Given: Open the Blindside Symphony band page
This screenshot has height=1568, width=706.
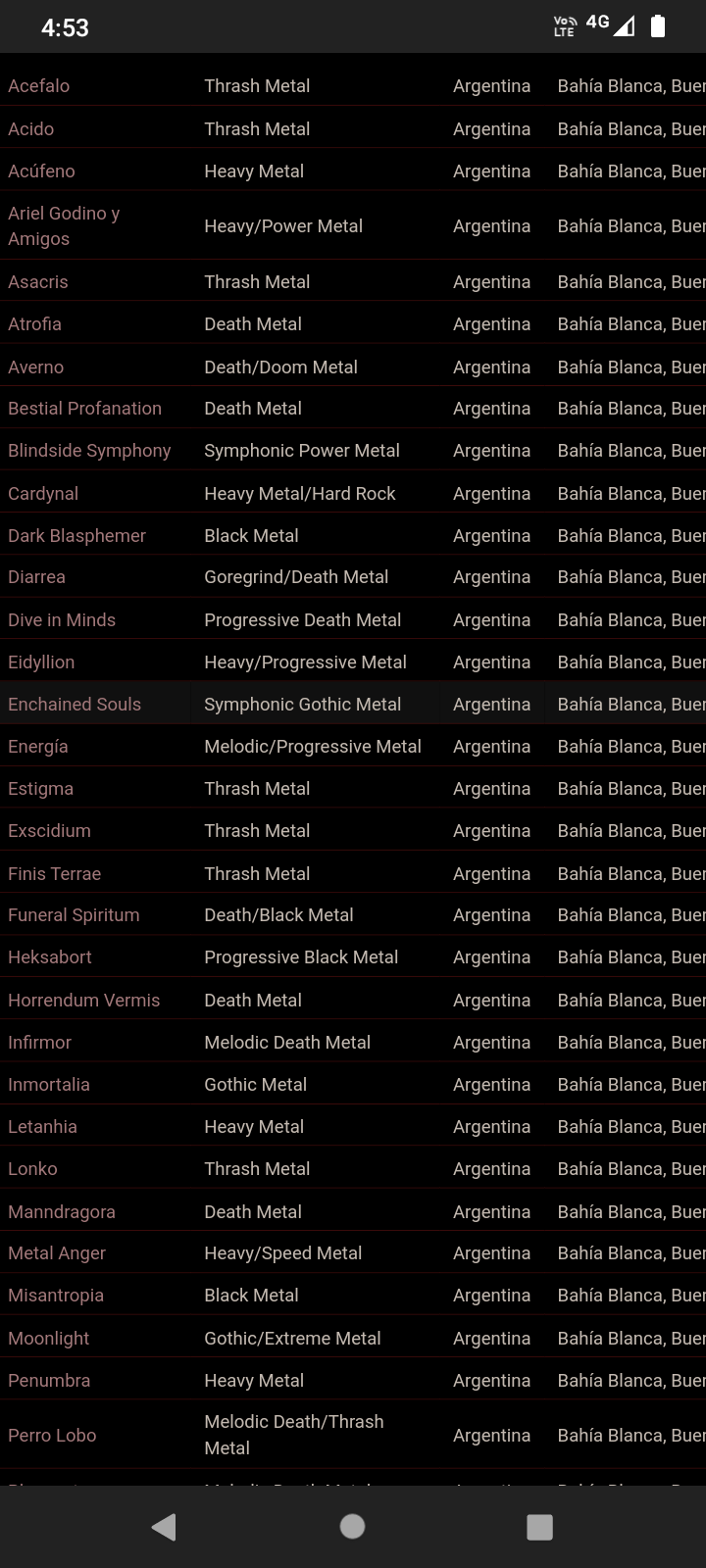Looking at the screenshot, I should 89,451.
